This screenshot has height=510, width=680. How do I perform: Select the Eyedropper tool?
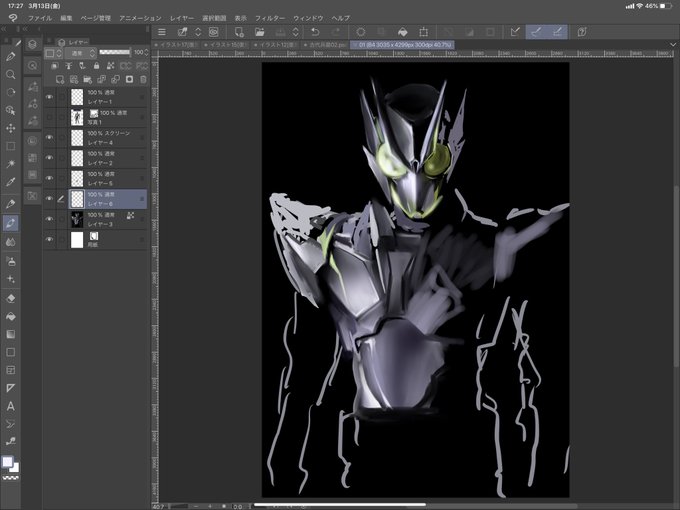tap(10, 182)
